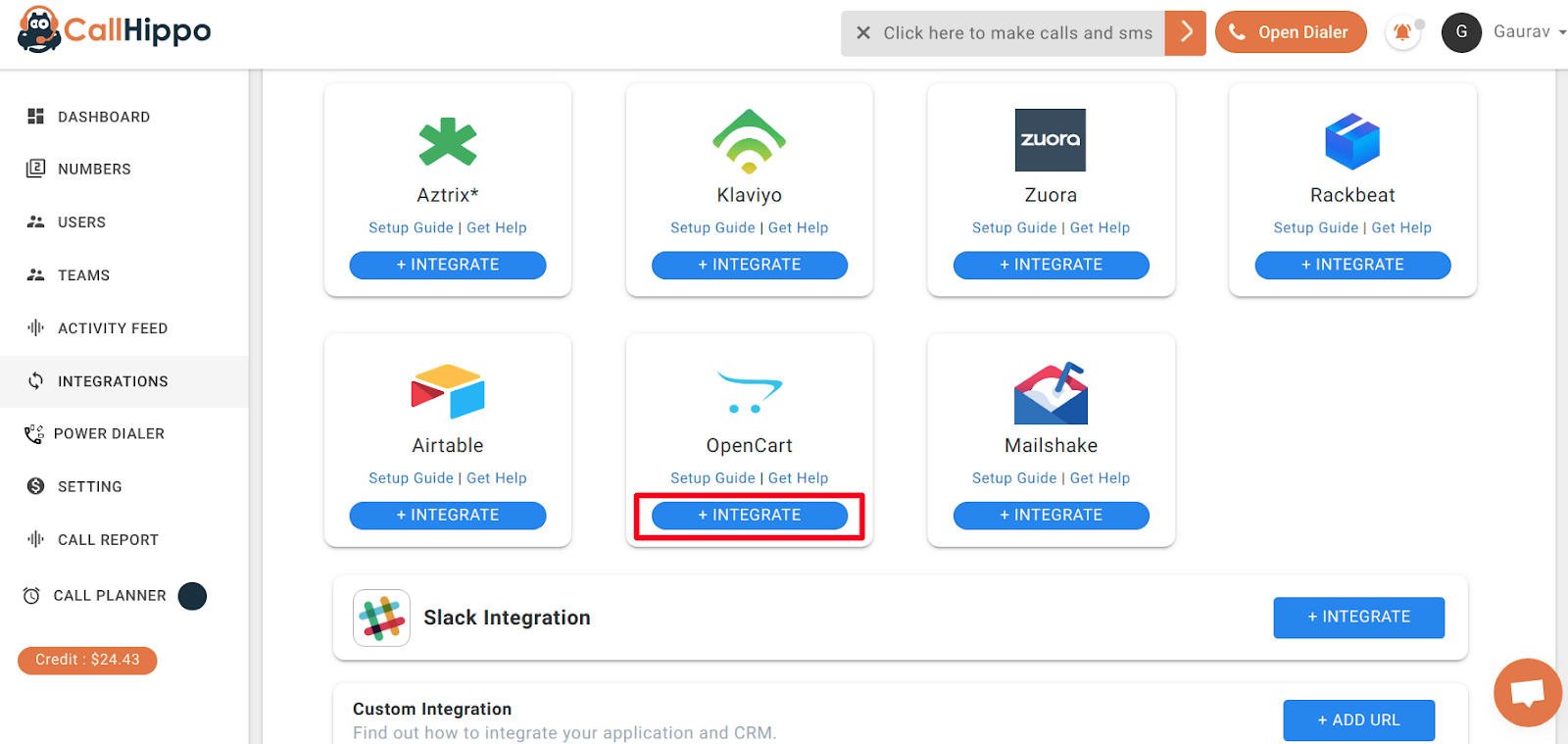Integrate Rackbeat

coord(1352,265)
